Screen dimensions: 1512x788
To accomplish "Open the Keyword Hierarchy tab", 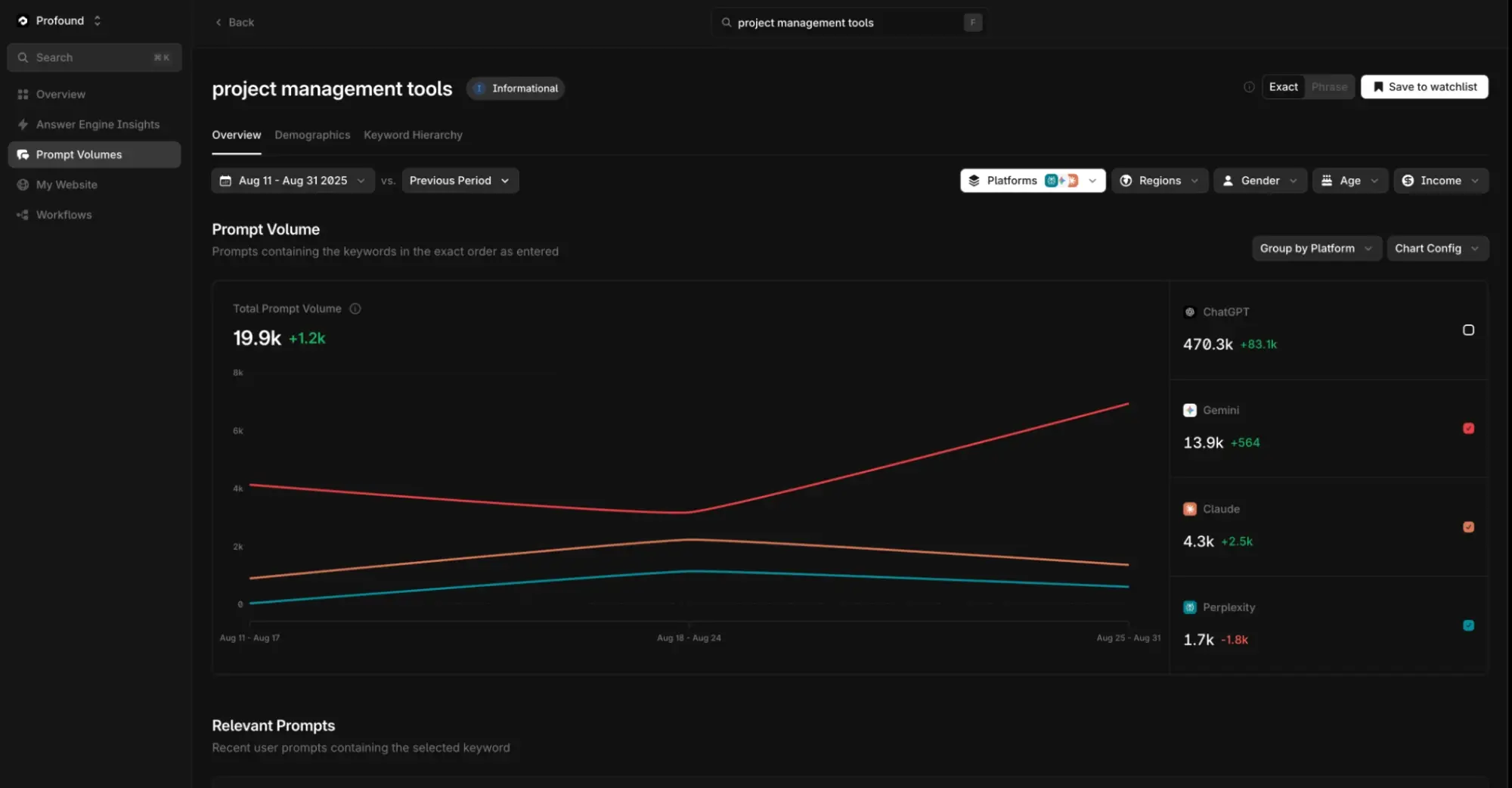I will pyautogui.click(x=413, y=135).
